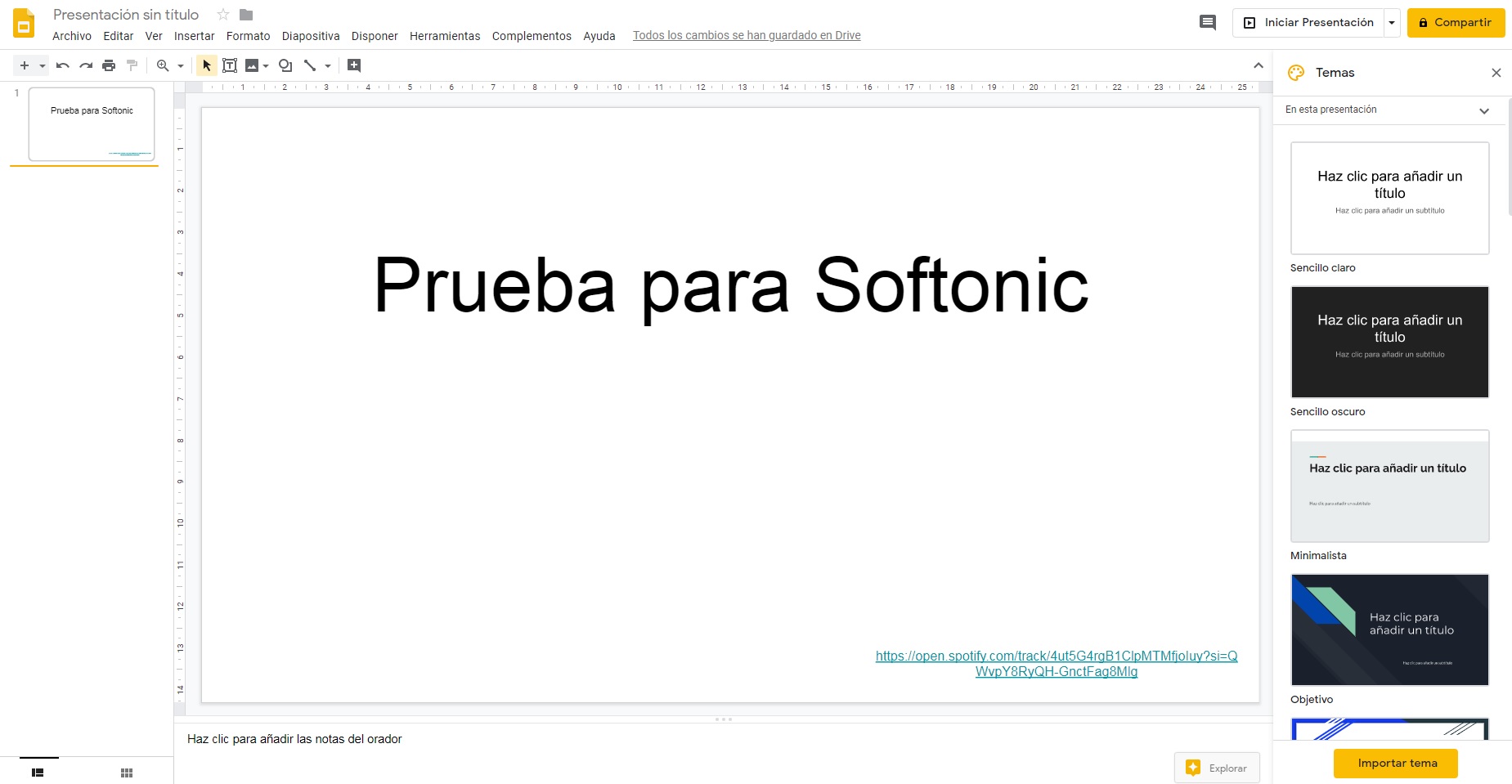Image resolution: width=1512 pixels, height=784 pixels.
Task: Open the zoom level dropdown arrow
Action: 181,66
